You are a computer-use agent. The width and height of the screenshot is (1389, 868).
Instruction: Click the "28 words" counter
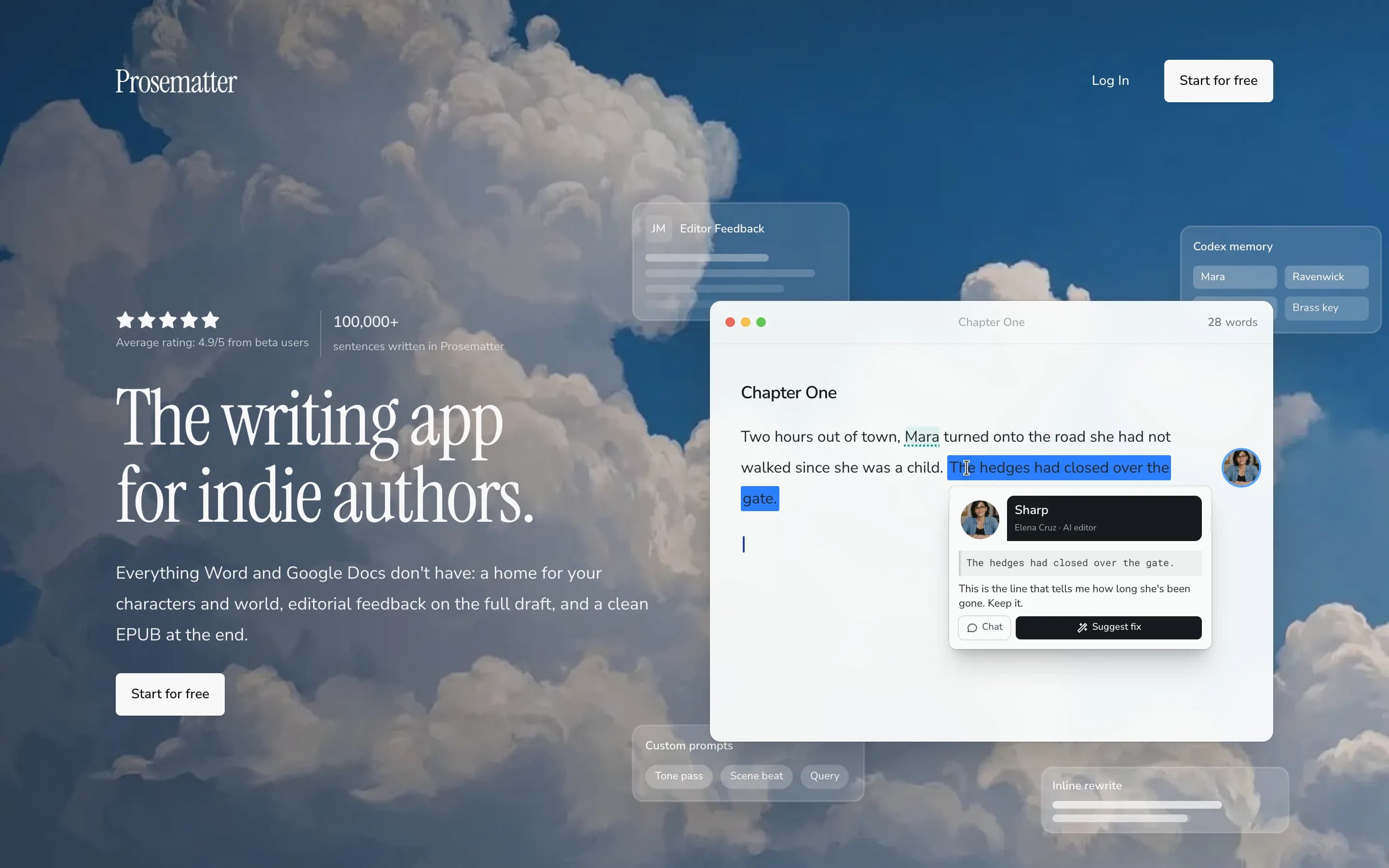1232,322
